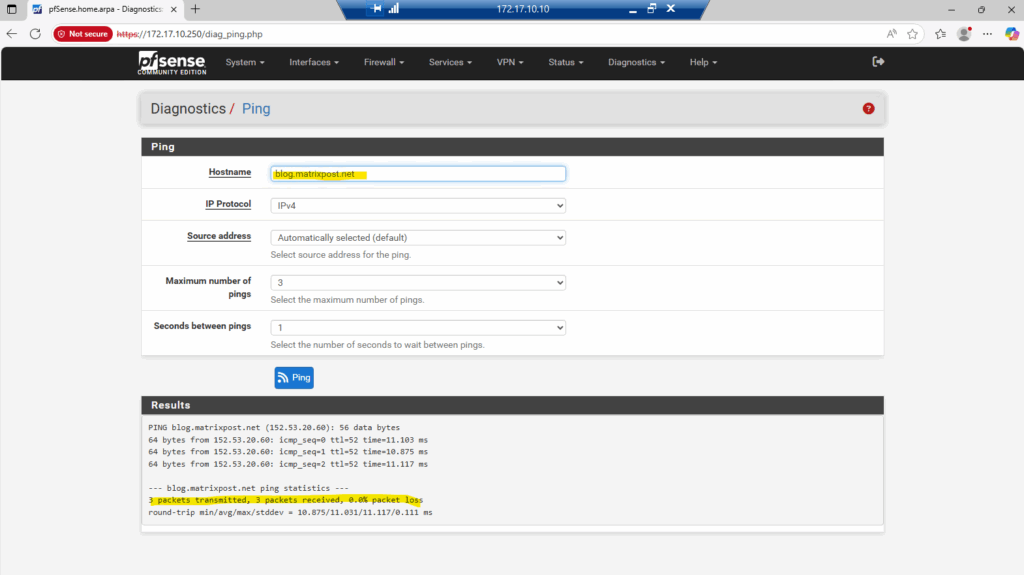Open the Copilot sidebar icon
This screenshot has width=1024, height=575.
[1012, 34]
